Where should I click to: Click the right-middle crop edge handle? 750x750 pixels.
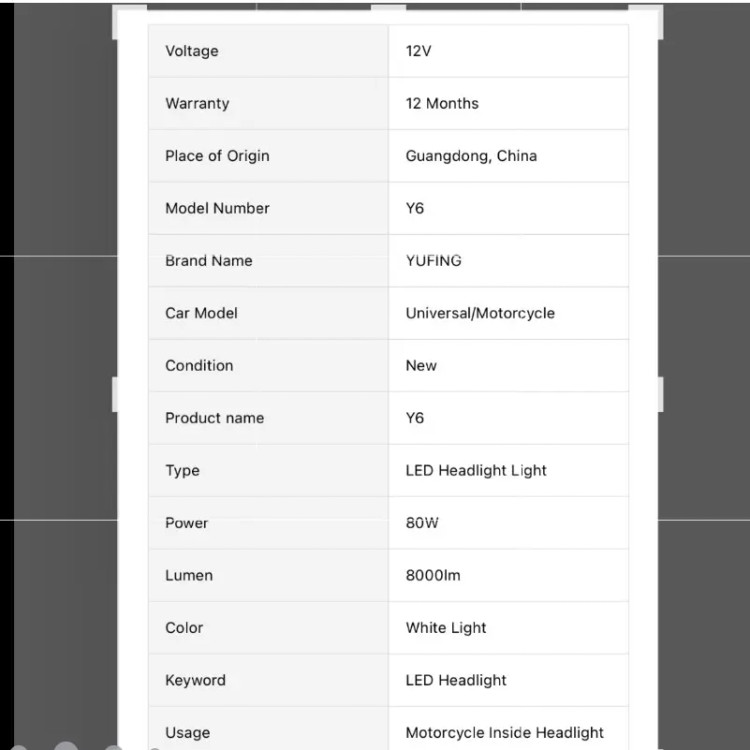pyautogui.click(x=660, y=393)
